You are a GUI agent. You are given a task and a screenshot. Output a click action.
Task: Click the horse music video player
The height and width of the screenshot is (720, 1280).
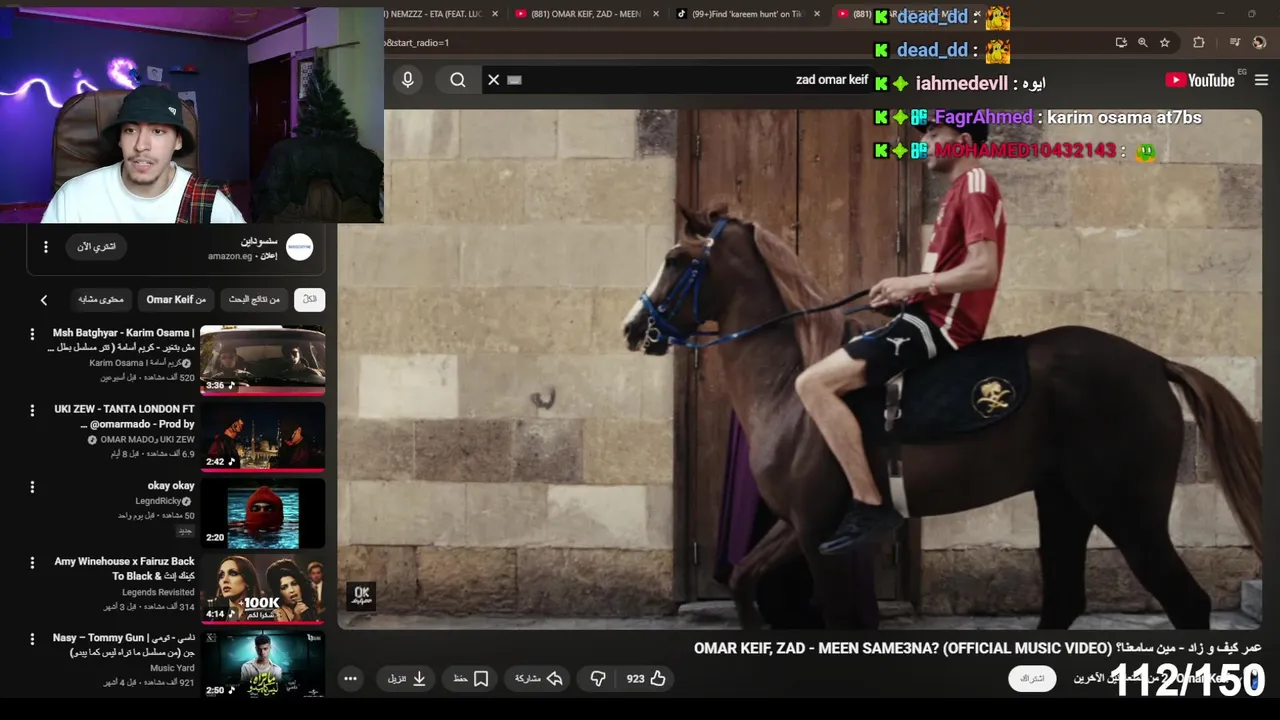point(799,369)
